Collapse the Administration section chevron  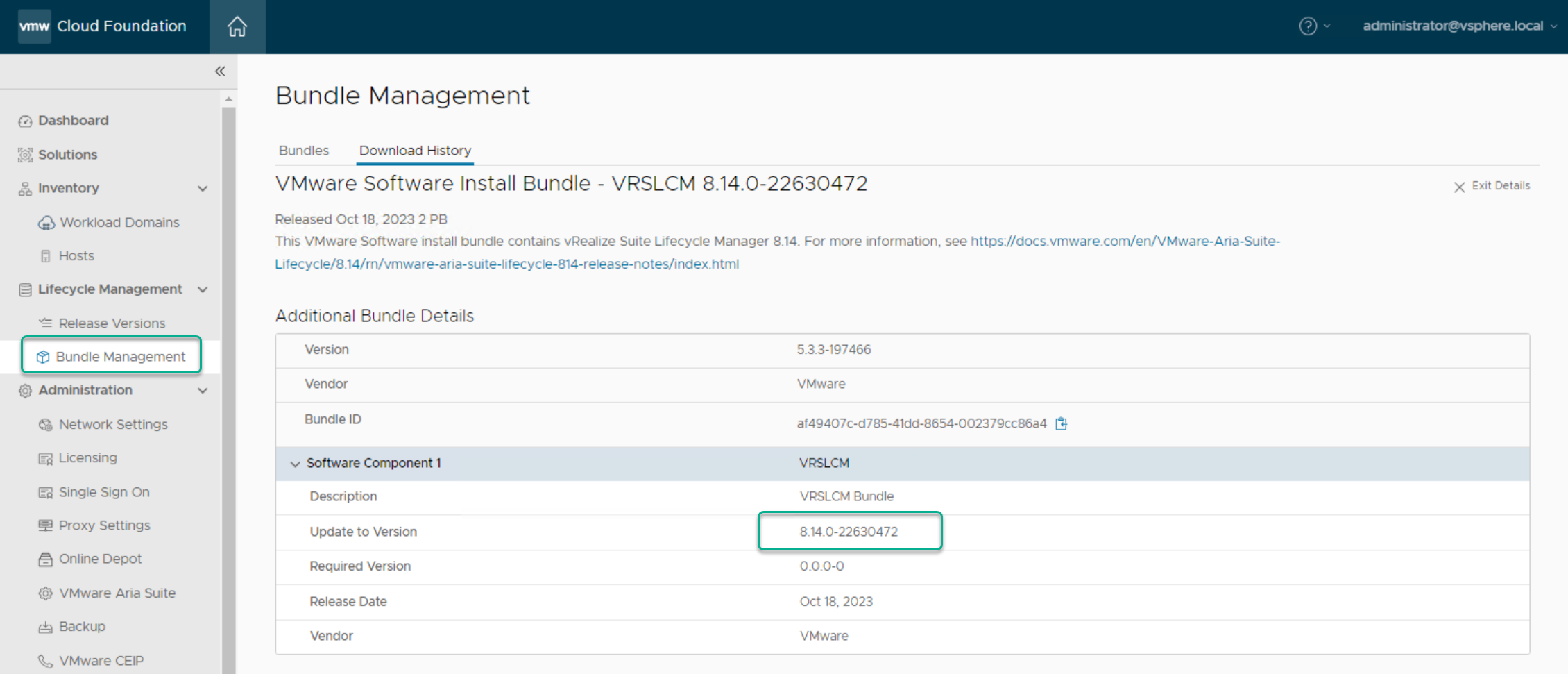coord(203,391)
